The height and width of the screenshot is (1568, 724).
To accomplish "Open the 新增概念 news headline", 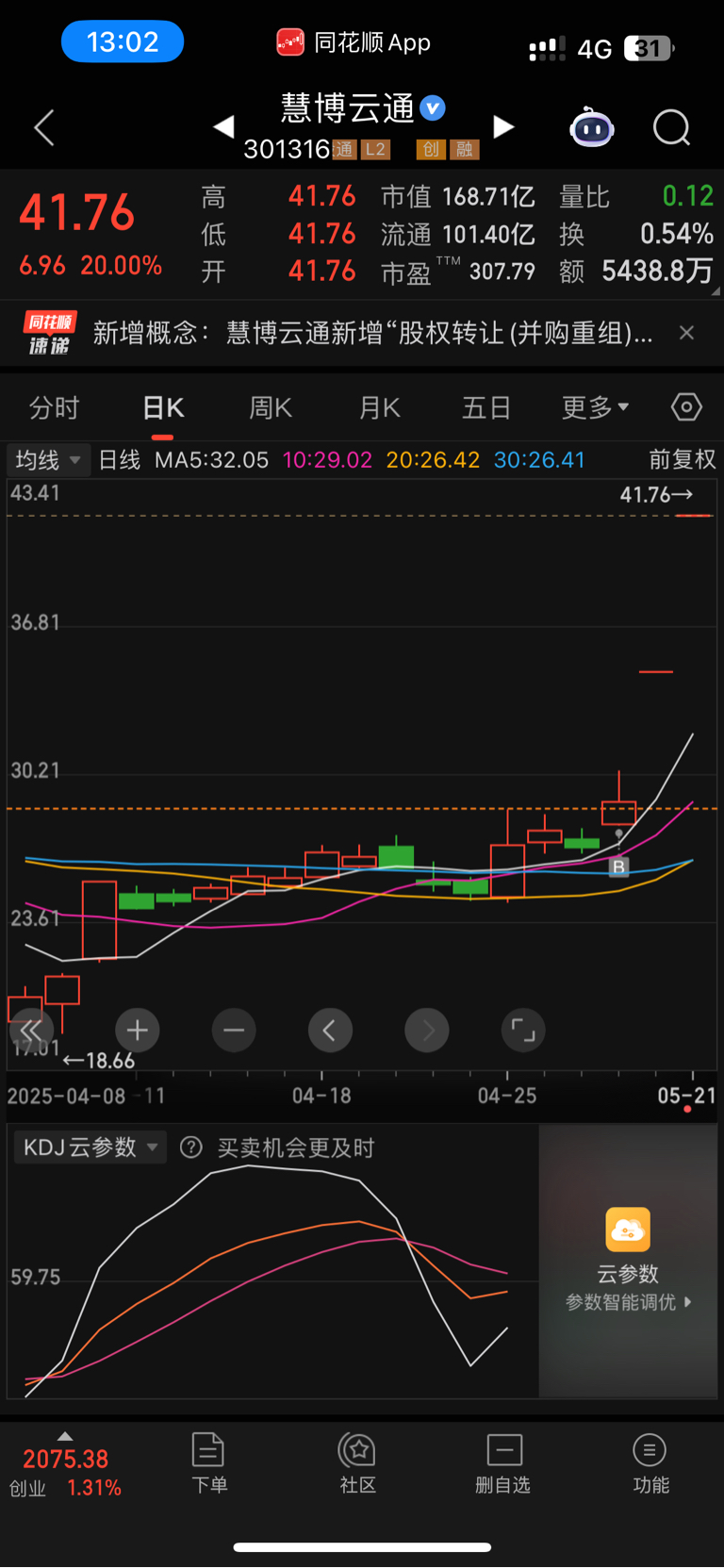I will pos(372,333).
